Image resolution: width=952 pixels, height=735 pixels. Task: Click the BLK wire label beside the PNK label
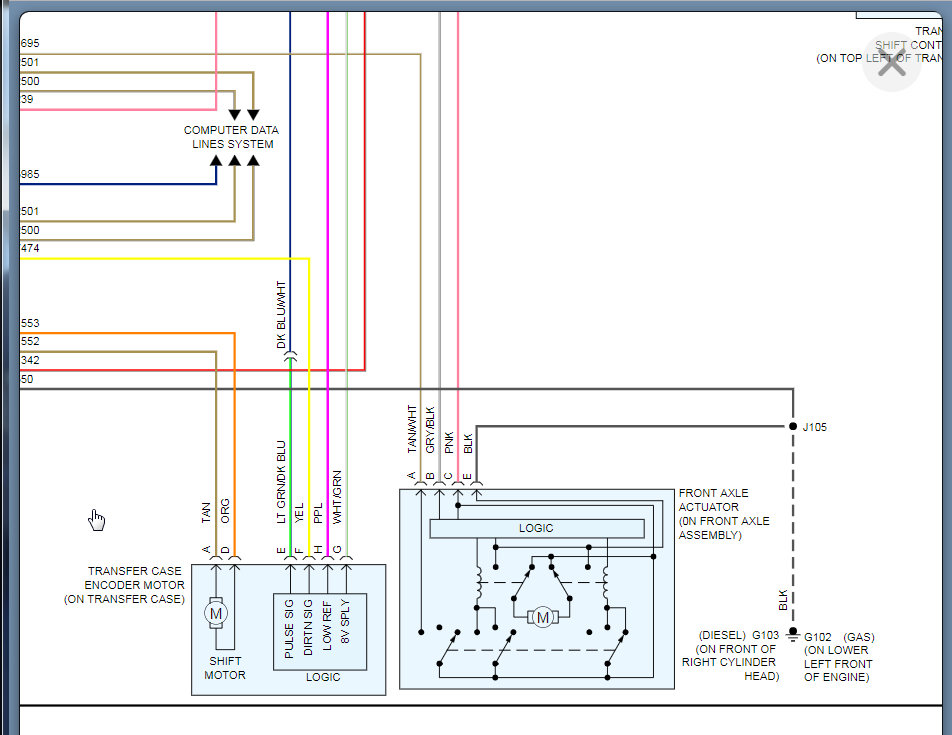click(x=468, y=443)
